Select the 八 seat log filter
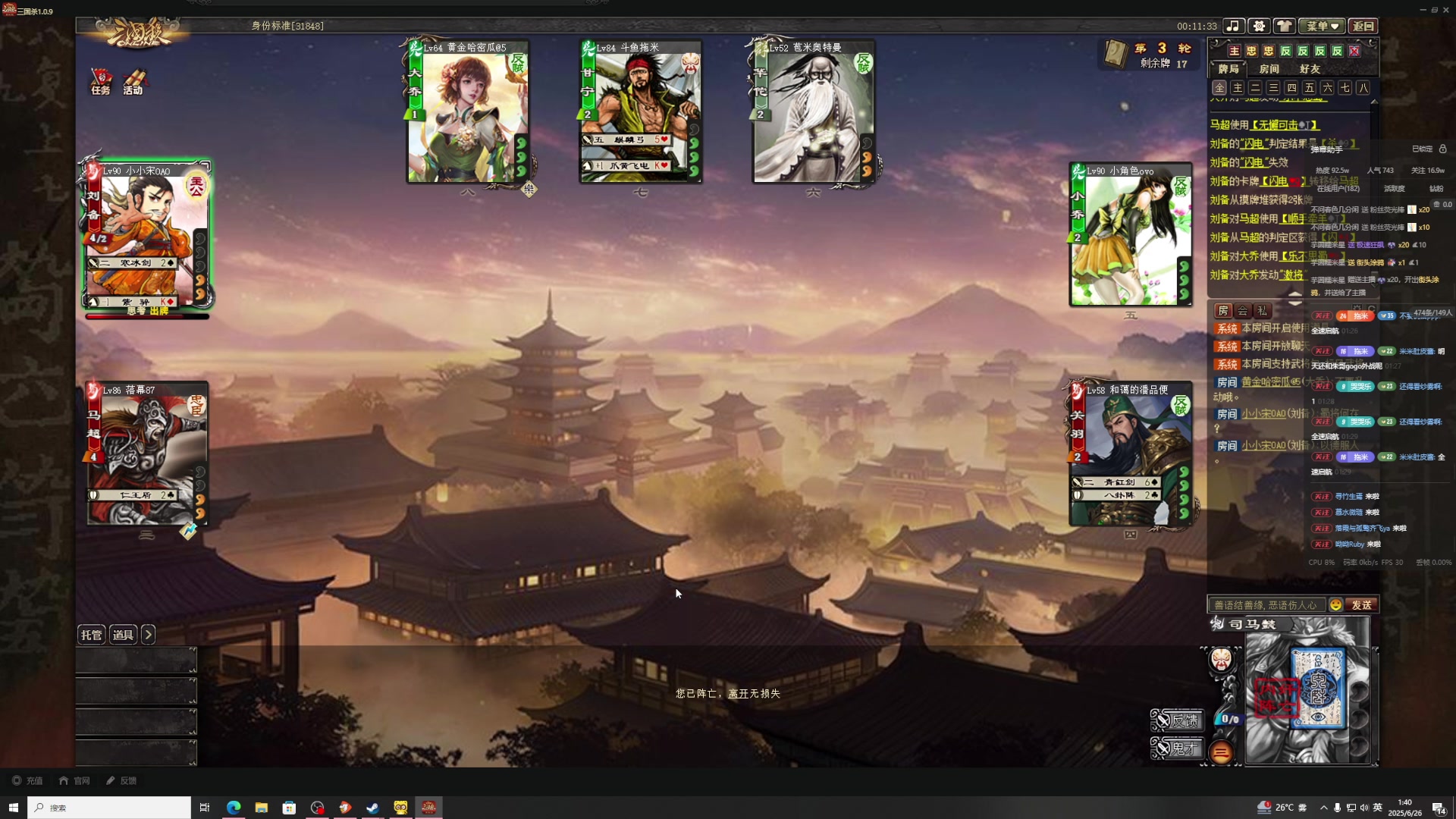The height and width of the screenshot is (819, 1456). click(x=1363, y=88)
